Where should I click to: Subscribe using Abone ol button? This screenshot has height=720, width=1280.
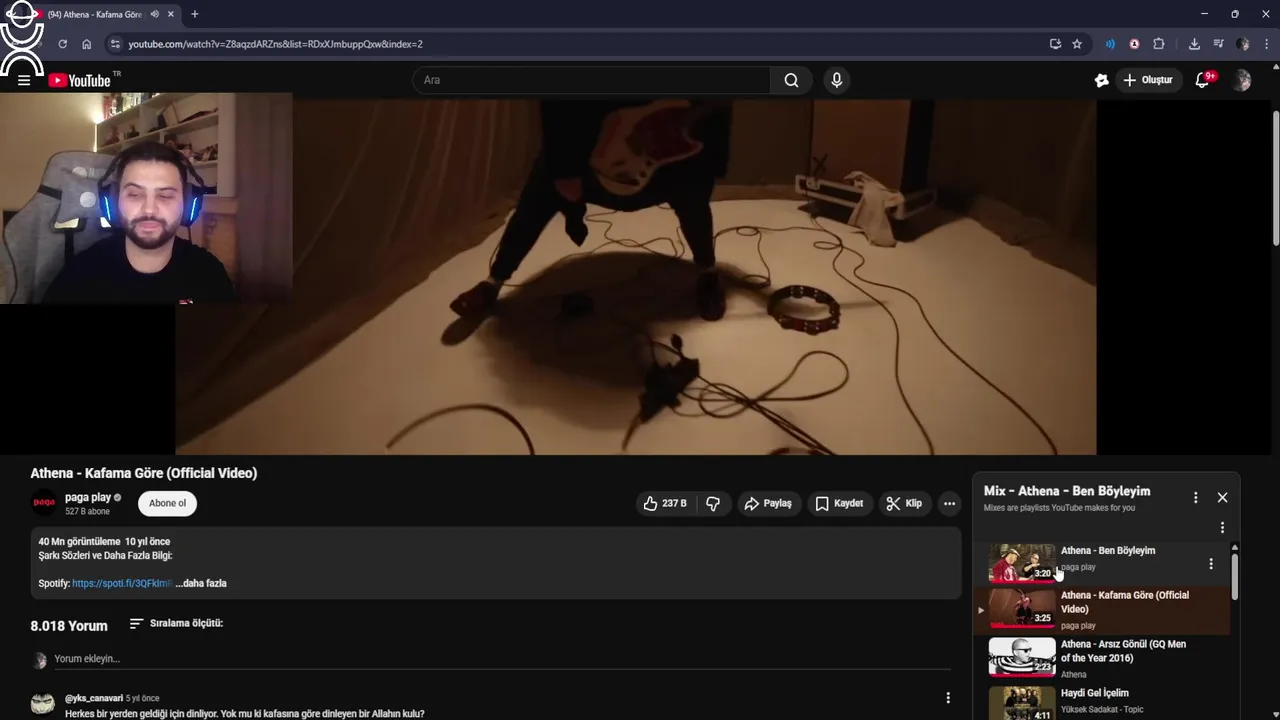click(167, 503)
